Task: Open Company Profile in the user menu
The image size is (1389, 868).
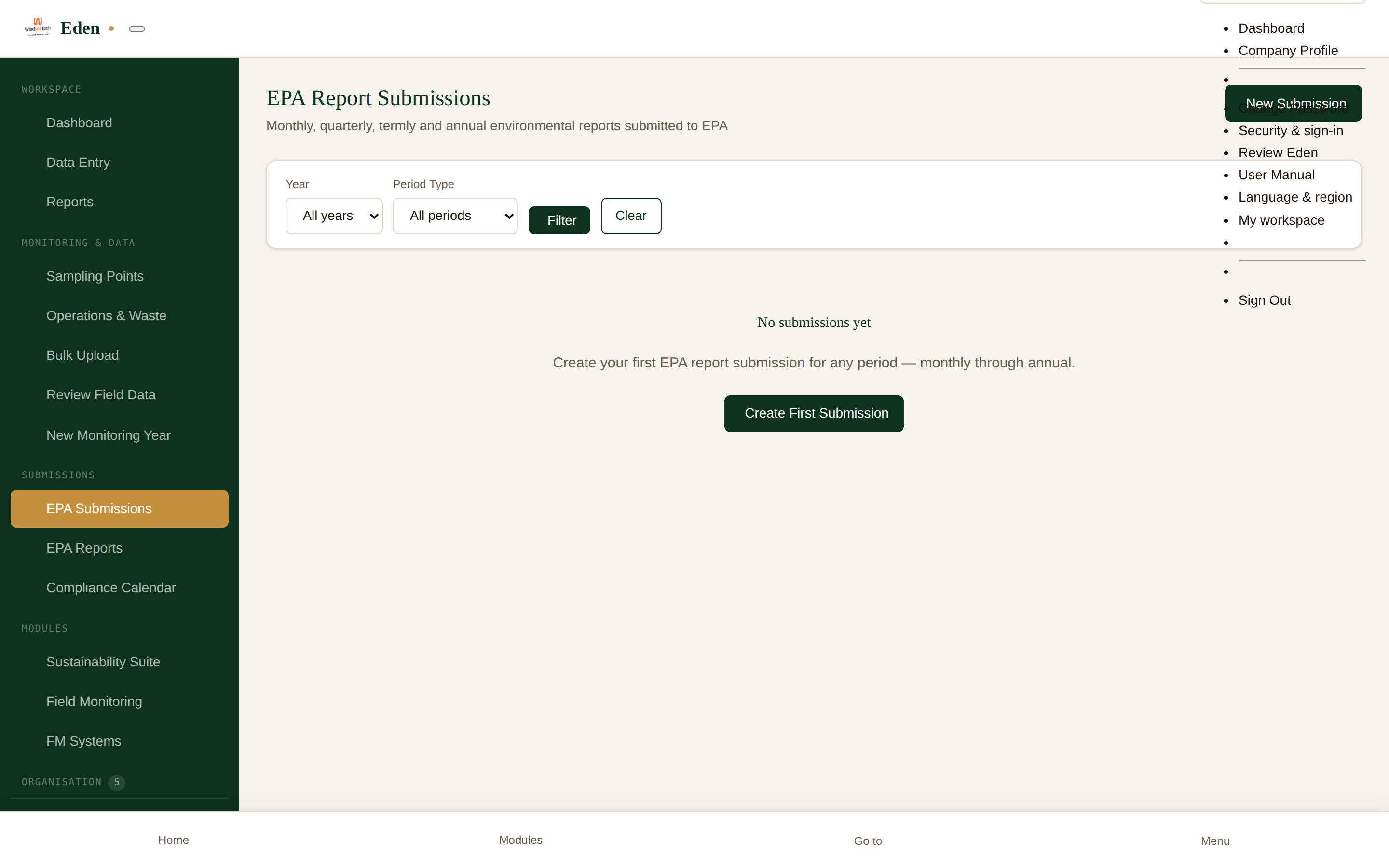Action: tap(1287, 51)
